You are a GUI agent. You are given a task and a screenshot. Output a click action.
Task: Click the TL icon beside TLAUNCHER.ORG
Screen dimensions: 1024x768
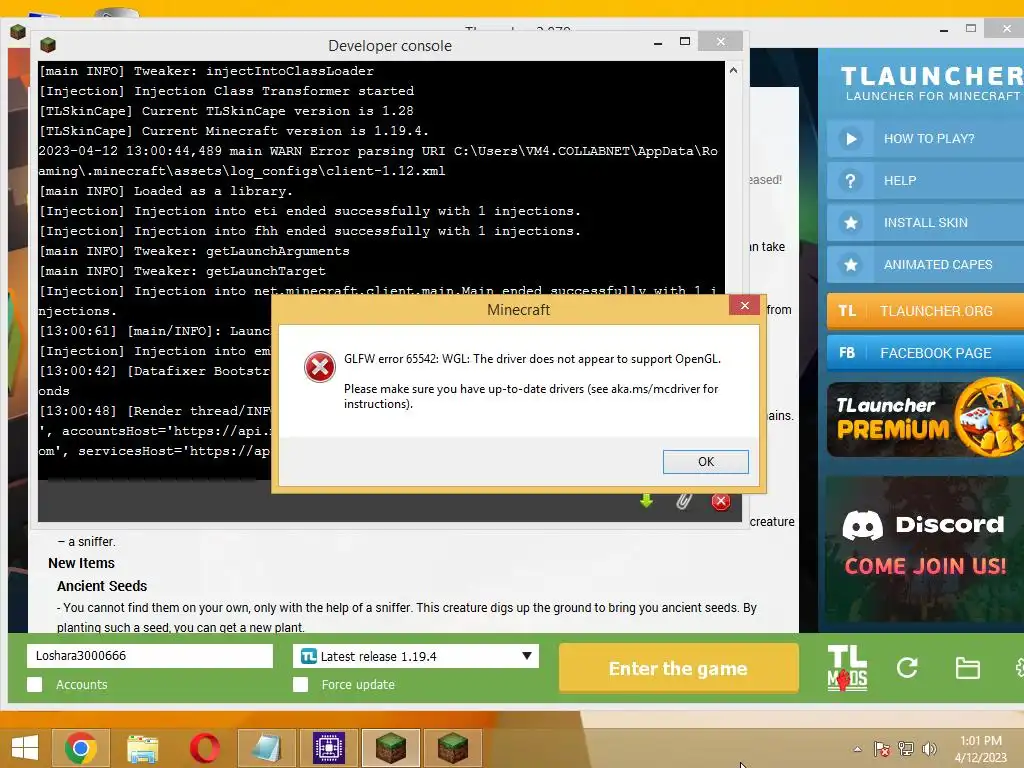tap(847, 311)
